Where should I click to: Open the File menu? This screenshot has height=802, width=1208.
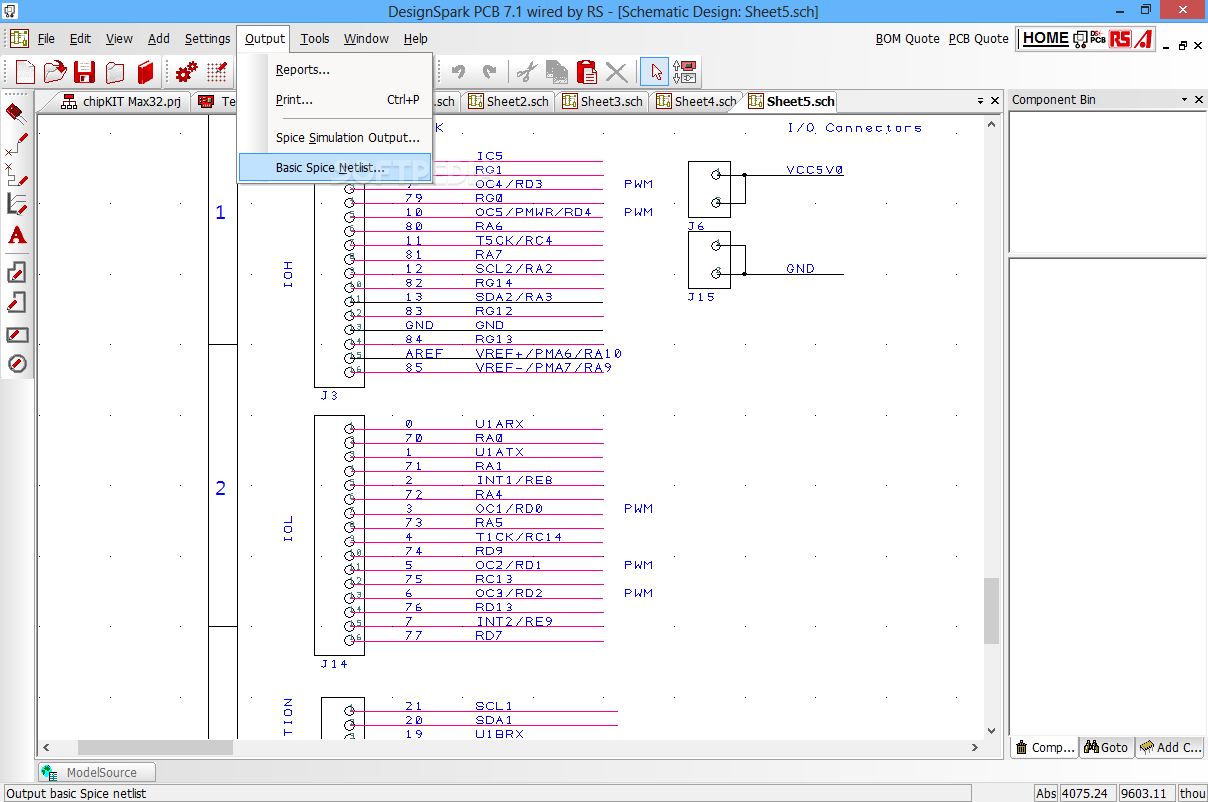46,39
